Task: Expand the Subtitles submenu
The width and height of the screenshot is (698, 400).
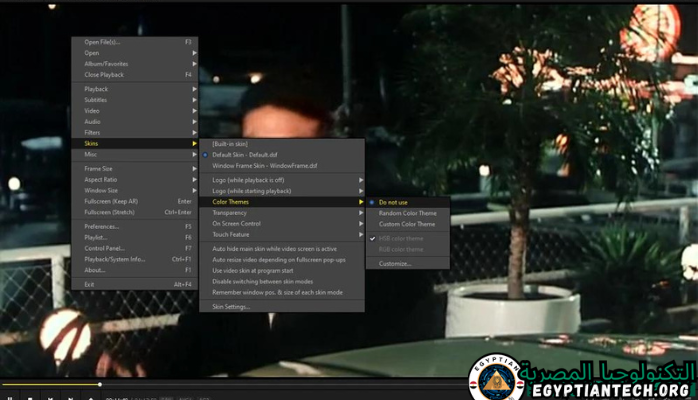Action: coord(97,100)
